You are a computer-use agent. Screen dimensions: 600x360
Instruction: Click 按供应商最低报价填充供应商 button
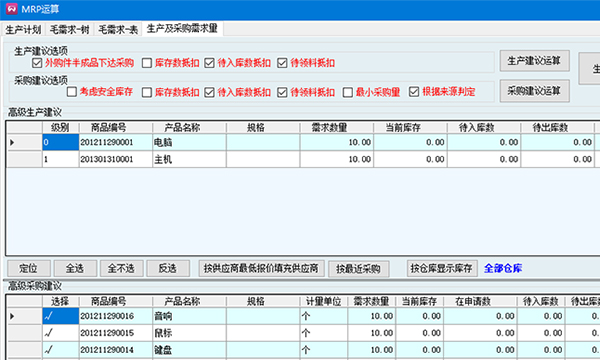coord(261,268)
